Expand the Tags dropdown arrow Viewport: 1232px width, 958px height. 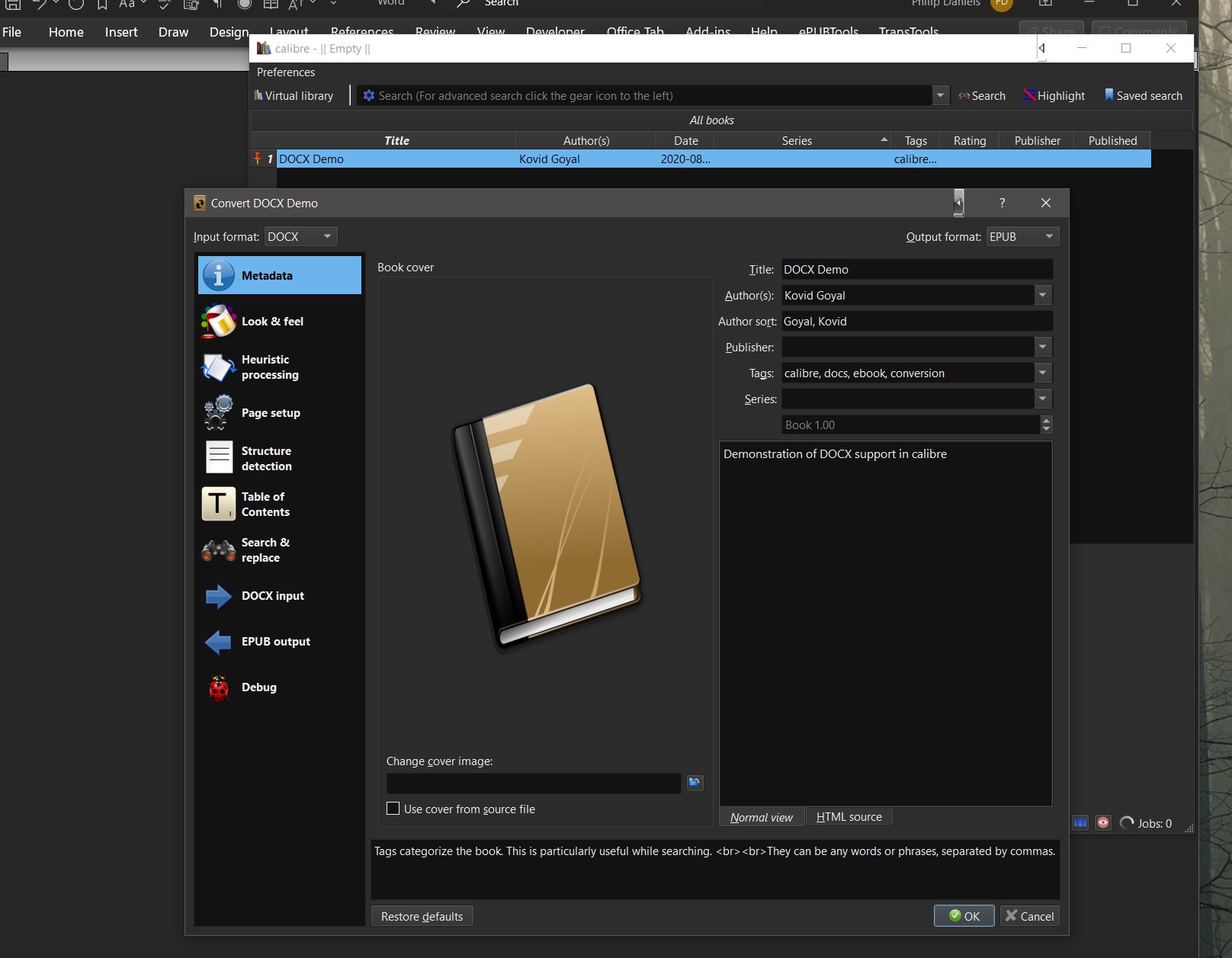(x=1043, y=373)
